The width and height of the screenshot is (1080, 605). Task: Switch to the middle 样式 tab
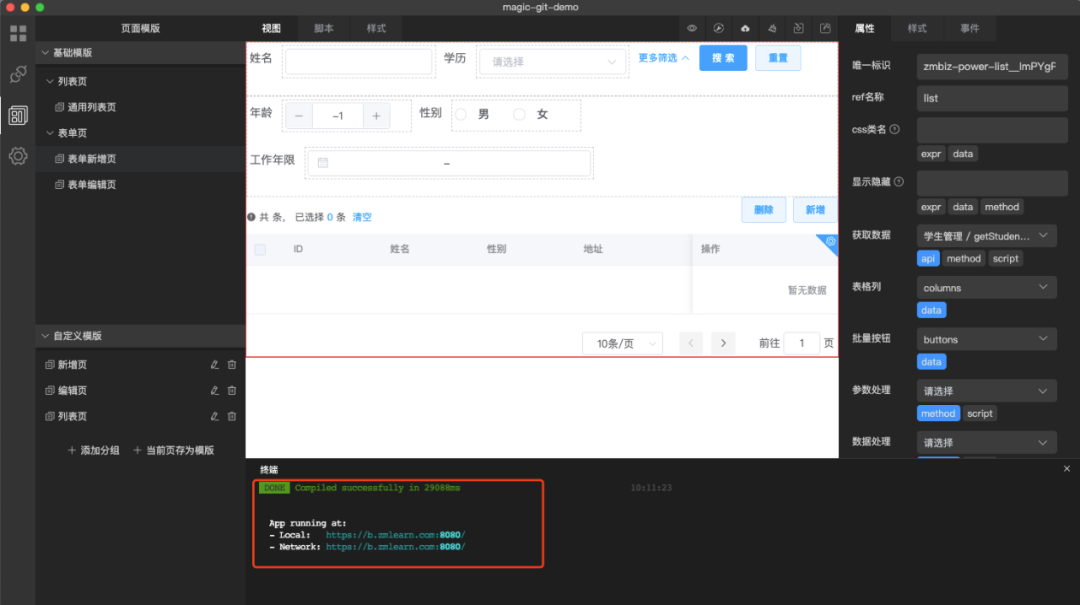tap(376, 28)
